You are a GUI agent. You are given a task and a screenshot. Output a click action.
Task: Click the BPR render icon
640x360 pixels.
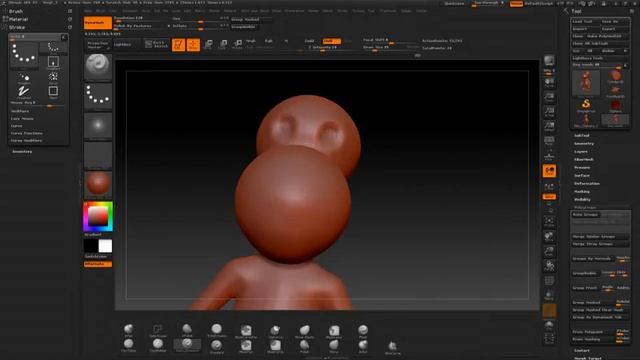point(549,61)
